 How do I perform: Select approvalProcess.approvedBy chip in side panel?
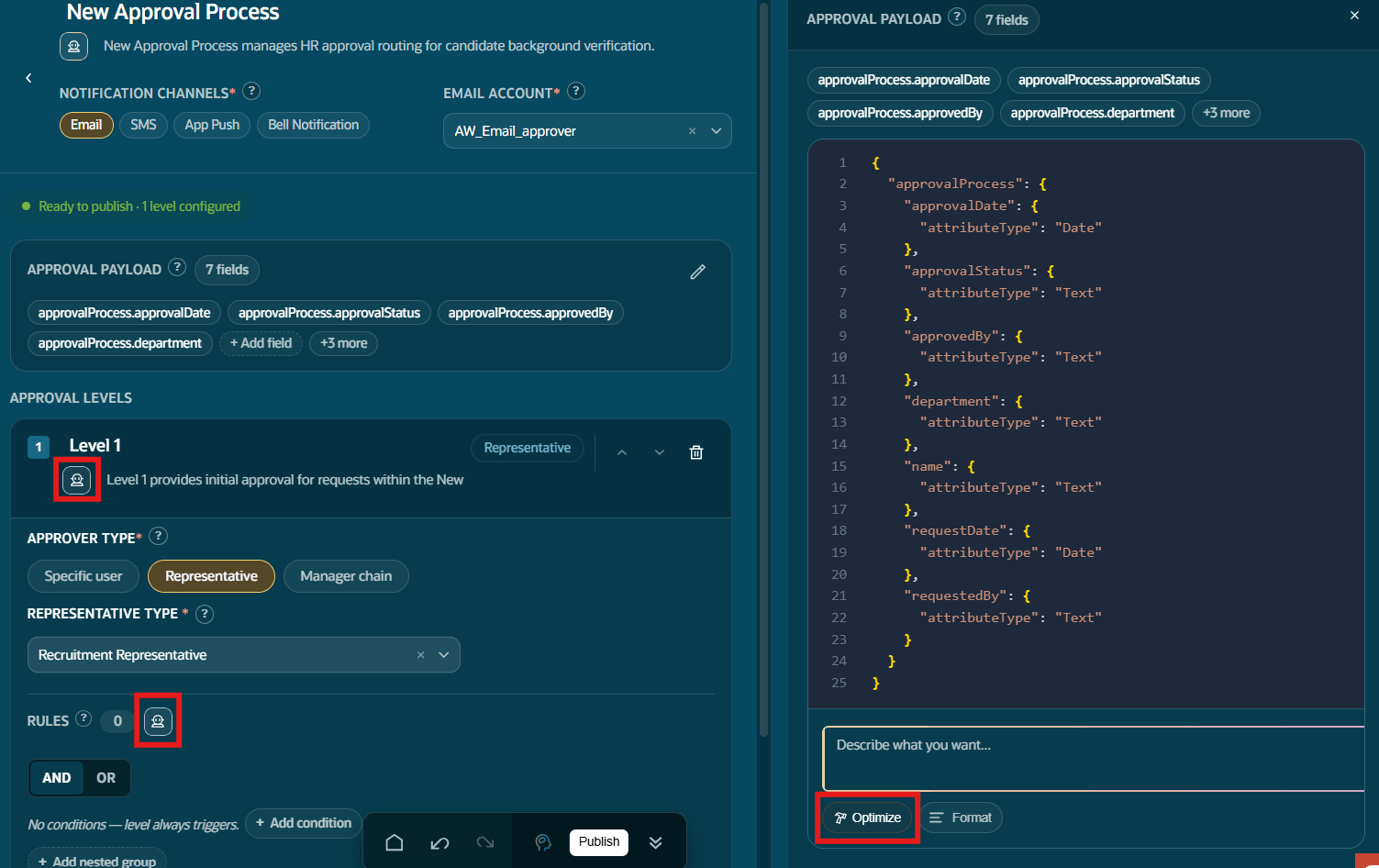(x=900, y=113)
